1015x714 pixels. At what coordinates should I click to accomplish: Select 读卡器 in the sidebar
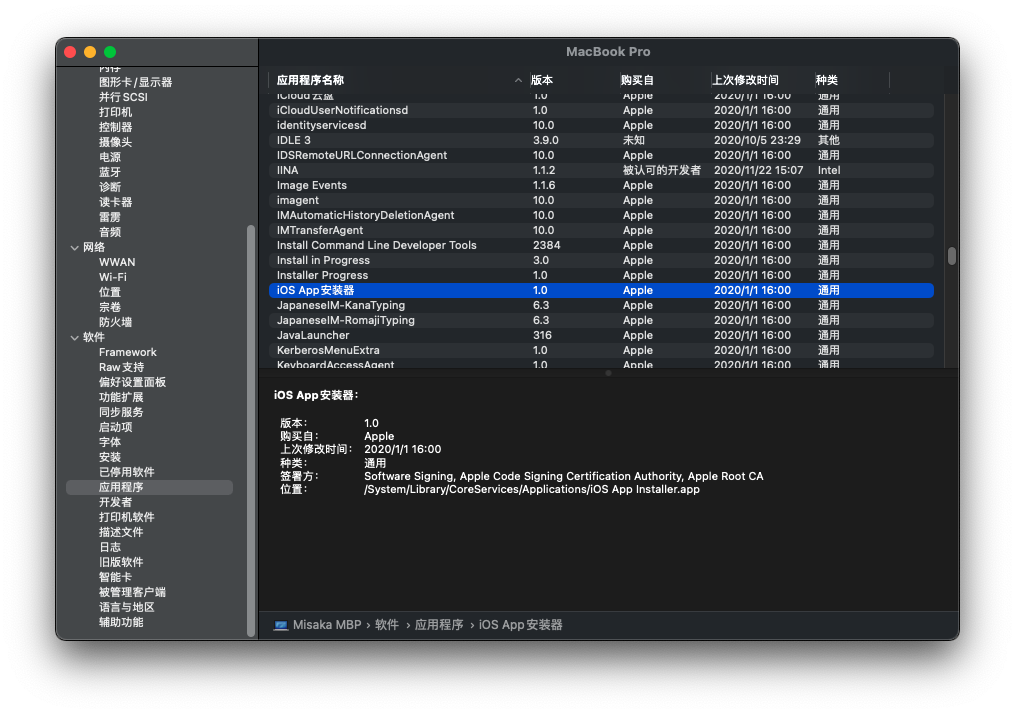115,202
